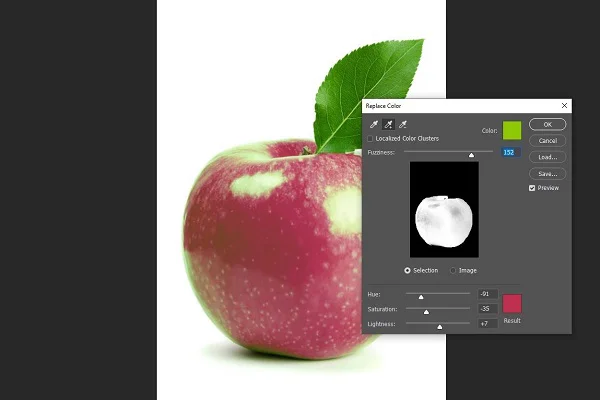Viewport: 600px width, 400px height.
Task: Select the Add to Sample eyedropper
Action: point(388,124)
